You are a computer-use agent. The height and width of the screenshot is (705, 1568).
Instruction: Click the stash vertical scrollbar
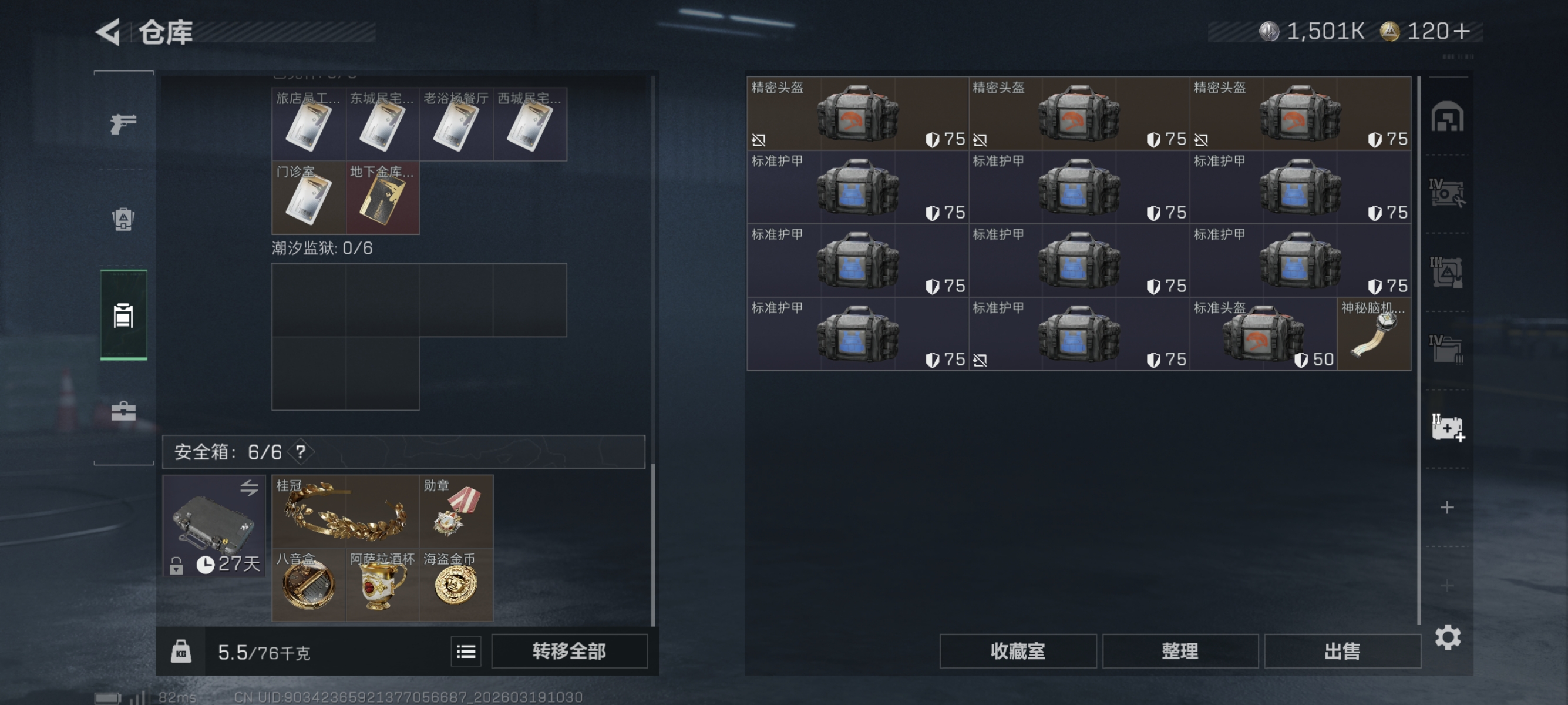point(1419,350)
